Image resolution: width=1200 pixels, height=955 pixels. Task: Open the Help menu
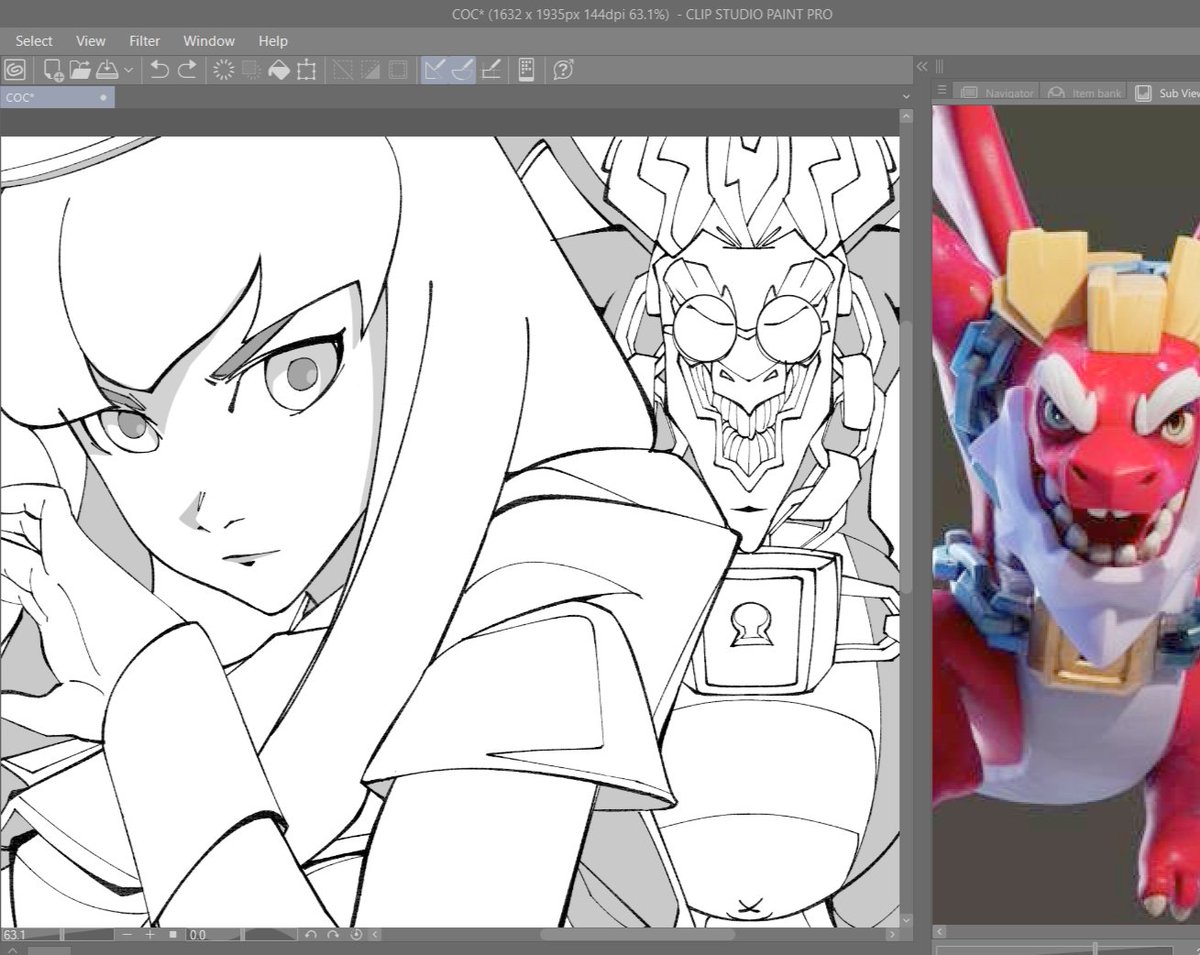click(x=273, y=41)
